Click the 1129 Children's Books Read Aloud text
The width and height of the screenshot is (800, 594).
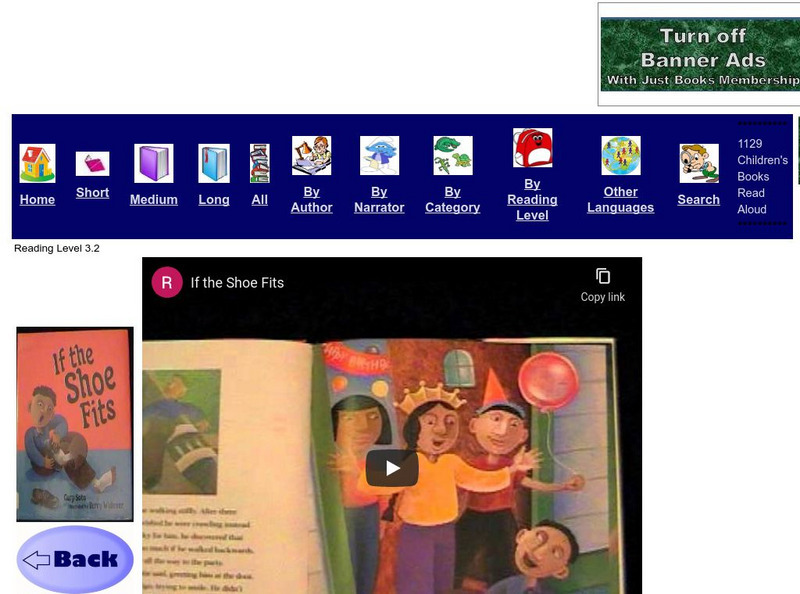click(762, 177)
